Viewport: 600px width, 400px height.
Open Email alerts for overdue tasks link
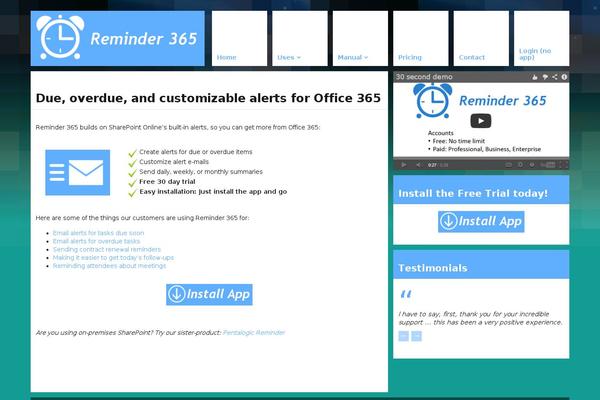[x=96, y=241]
